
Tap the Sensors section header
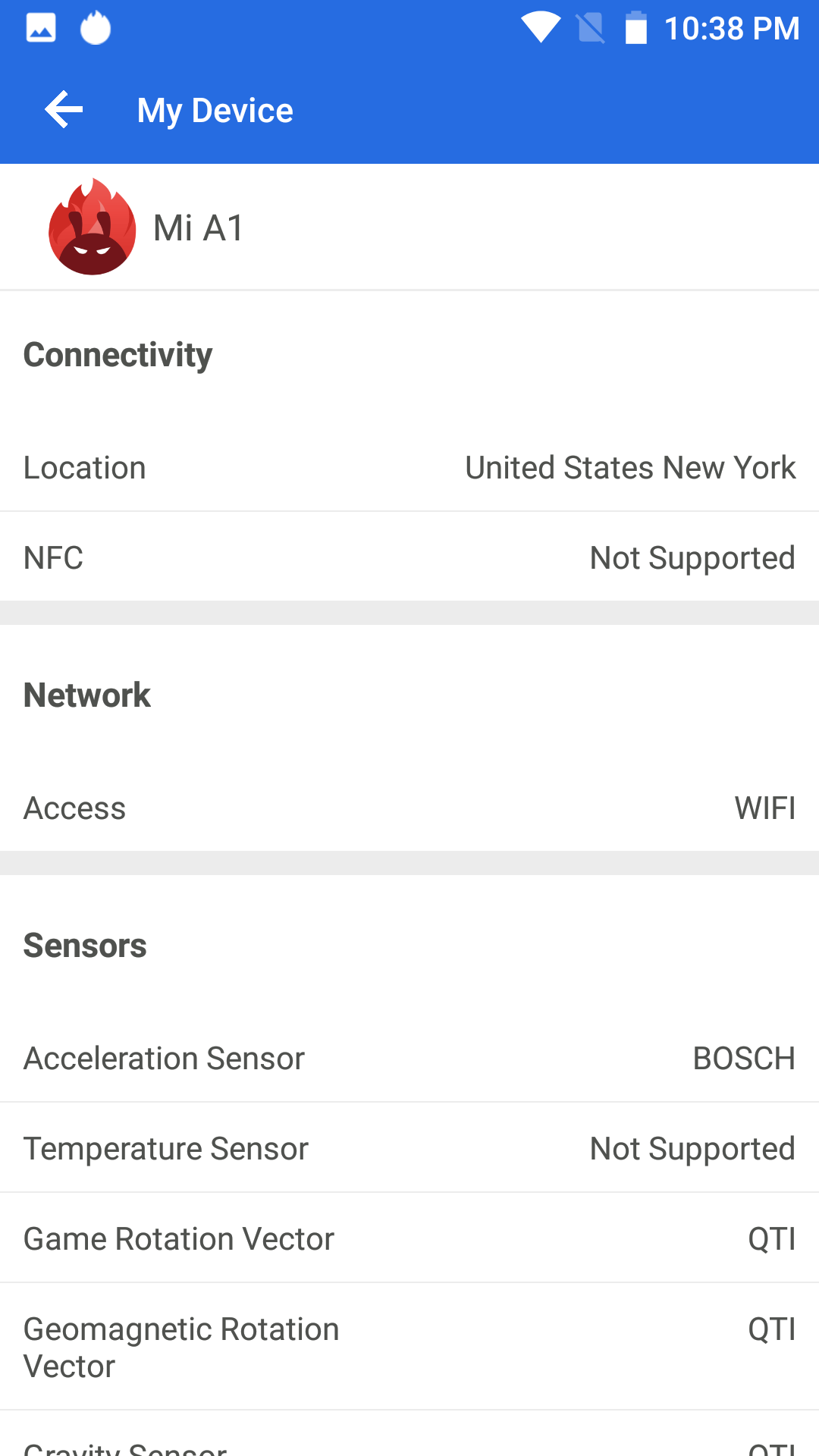[x=85, y=946]
